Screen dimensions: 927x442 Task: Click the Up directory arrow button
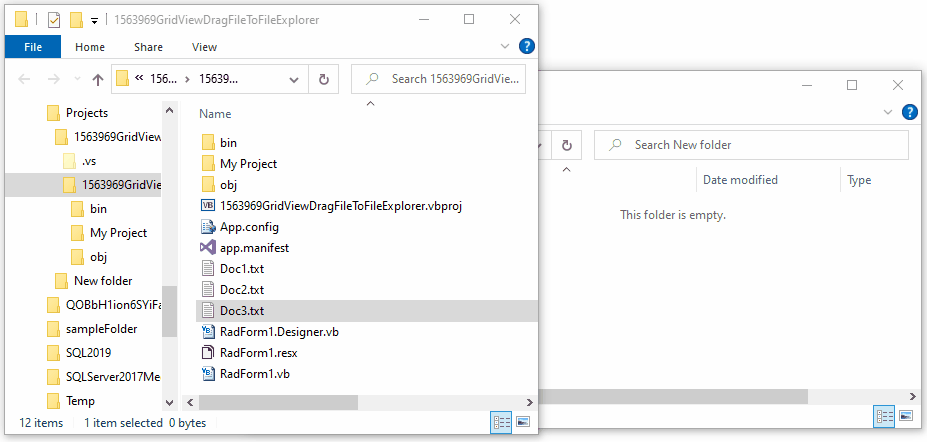98,79
